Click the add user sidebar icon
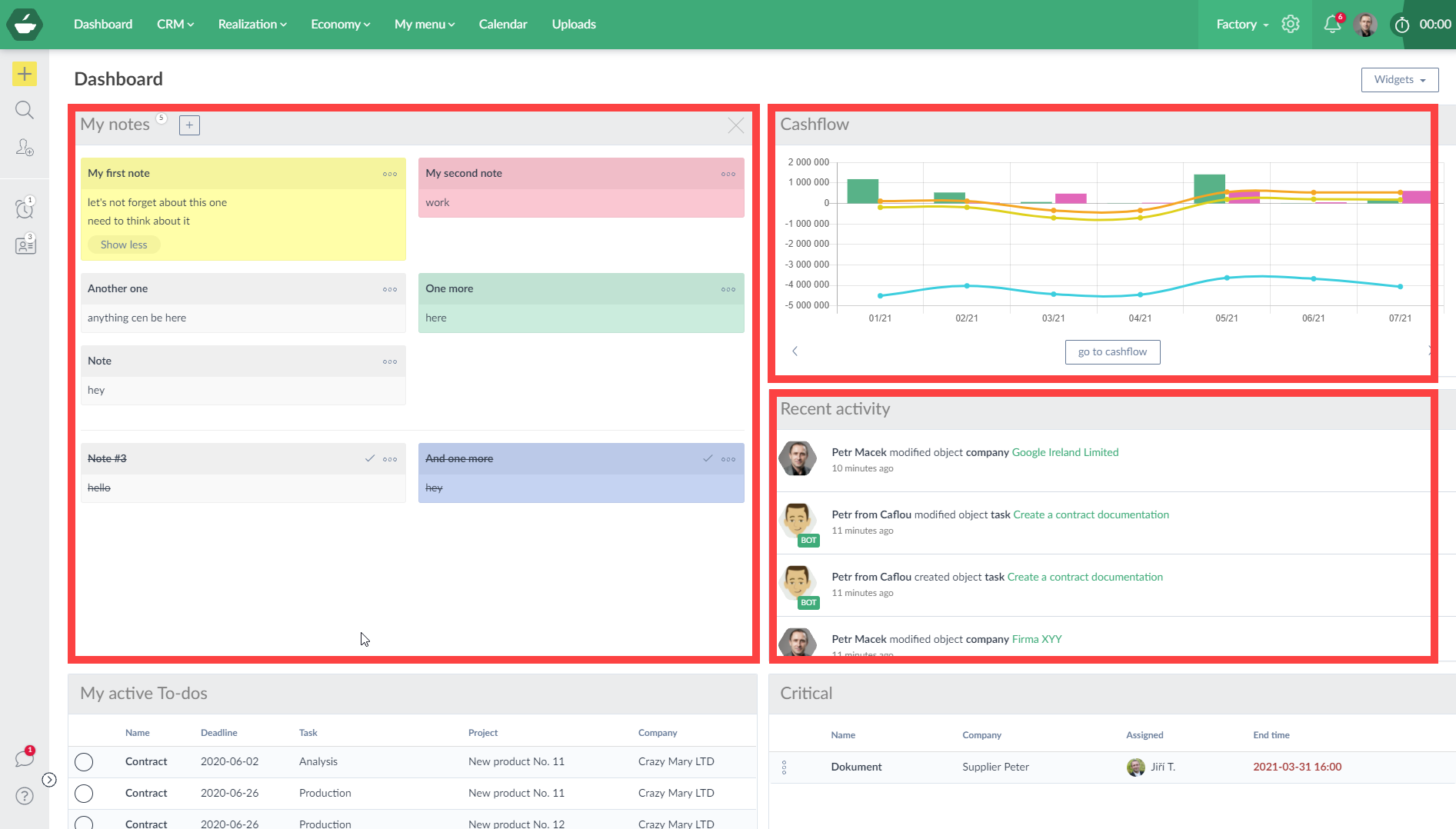The image size is (1456, 829). 25,147
